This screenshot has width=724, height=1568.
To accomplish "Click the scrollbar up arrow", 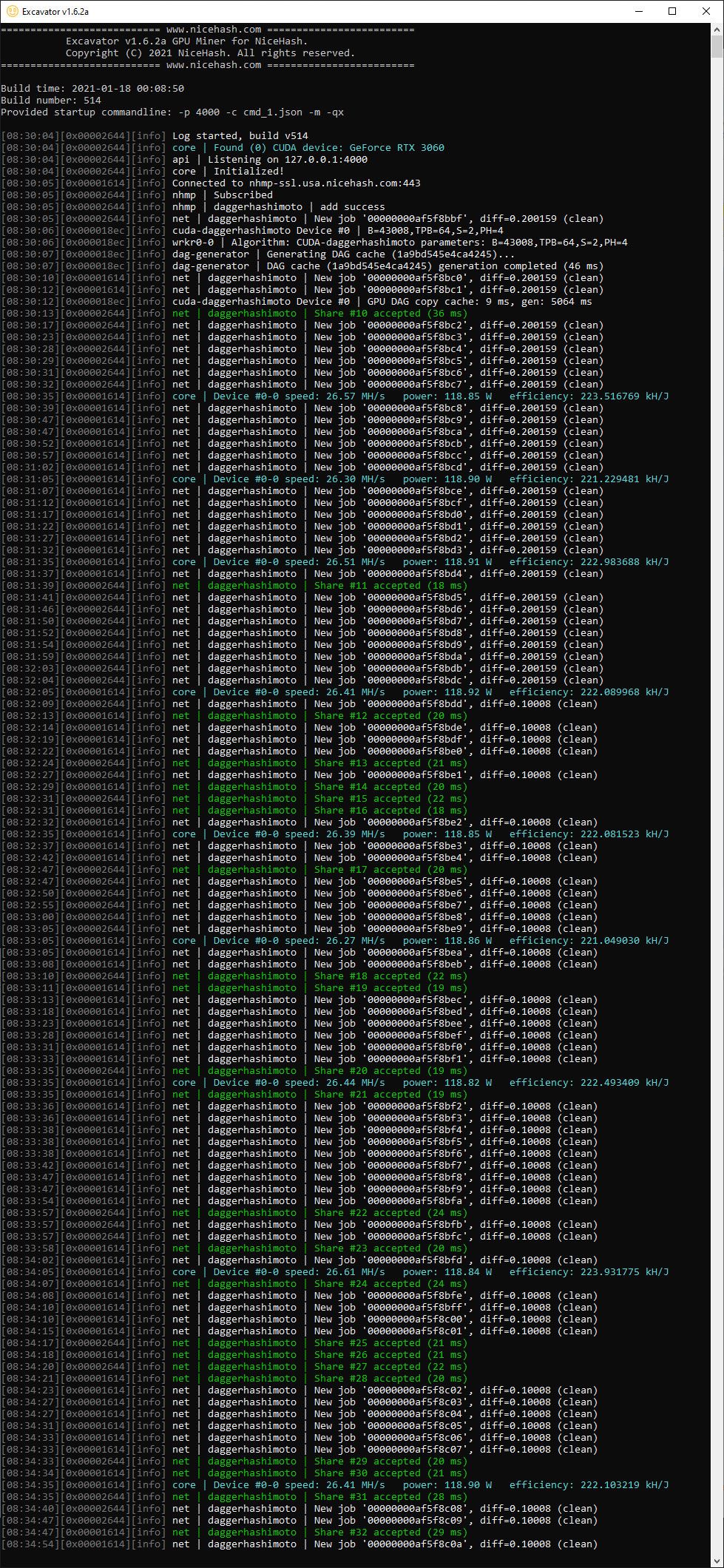I will coord(717,29).
